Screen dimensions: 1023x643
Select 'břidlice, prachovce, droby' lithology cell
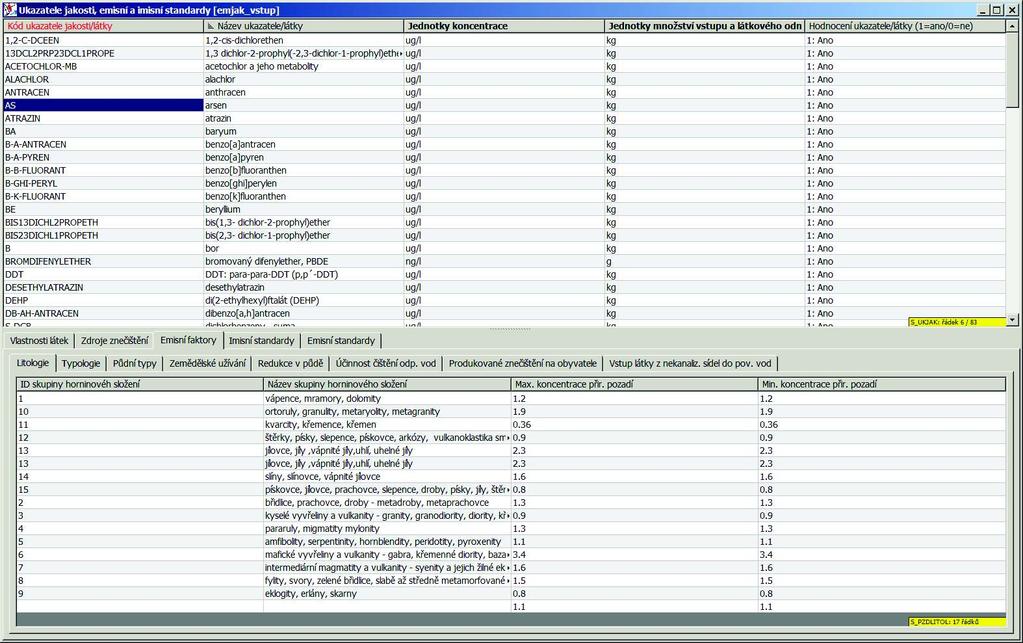387,503
